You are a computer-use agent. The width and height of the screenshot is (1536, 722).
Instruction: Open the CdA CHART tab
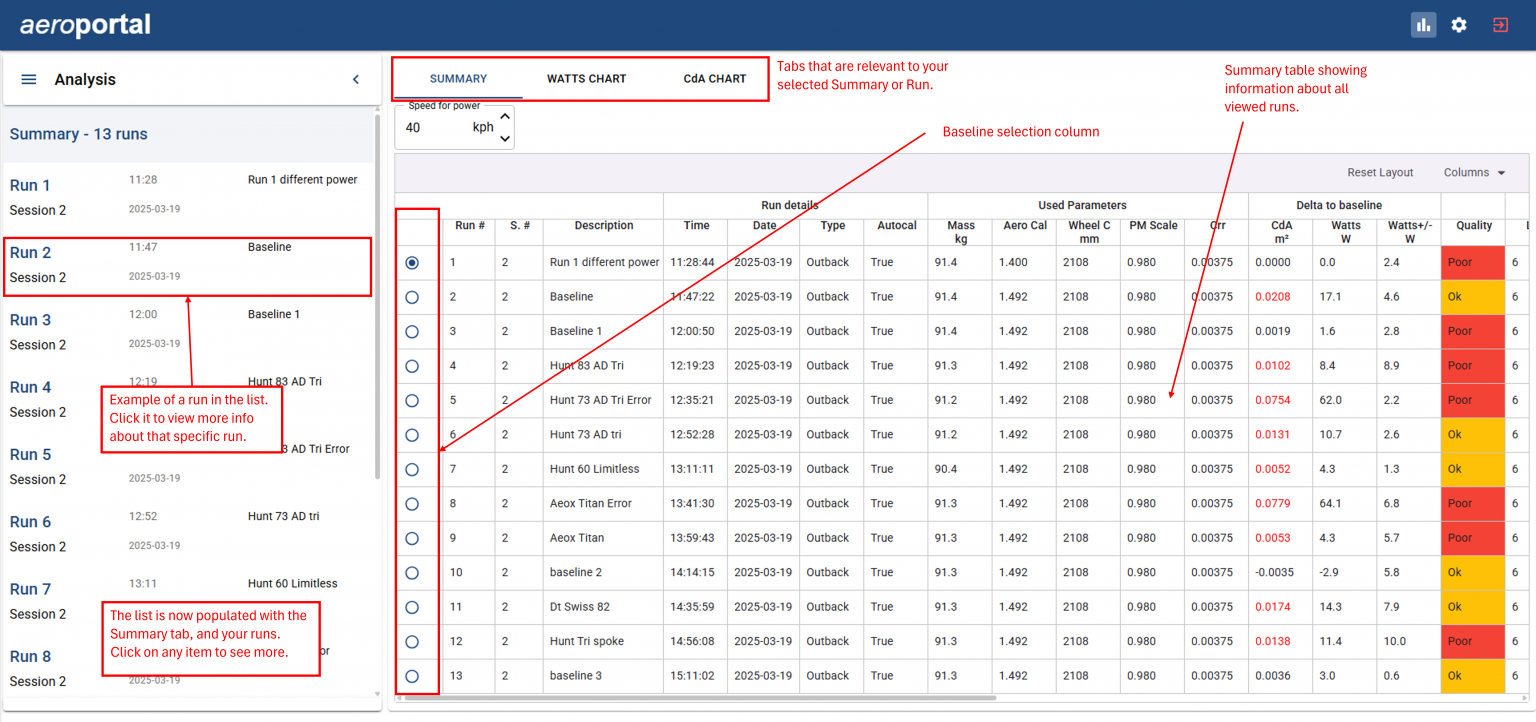[714, 78]
